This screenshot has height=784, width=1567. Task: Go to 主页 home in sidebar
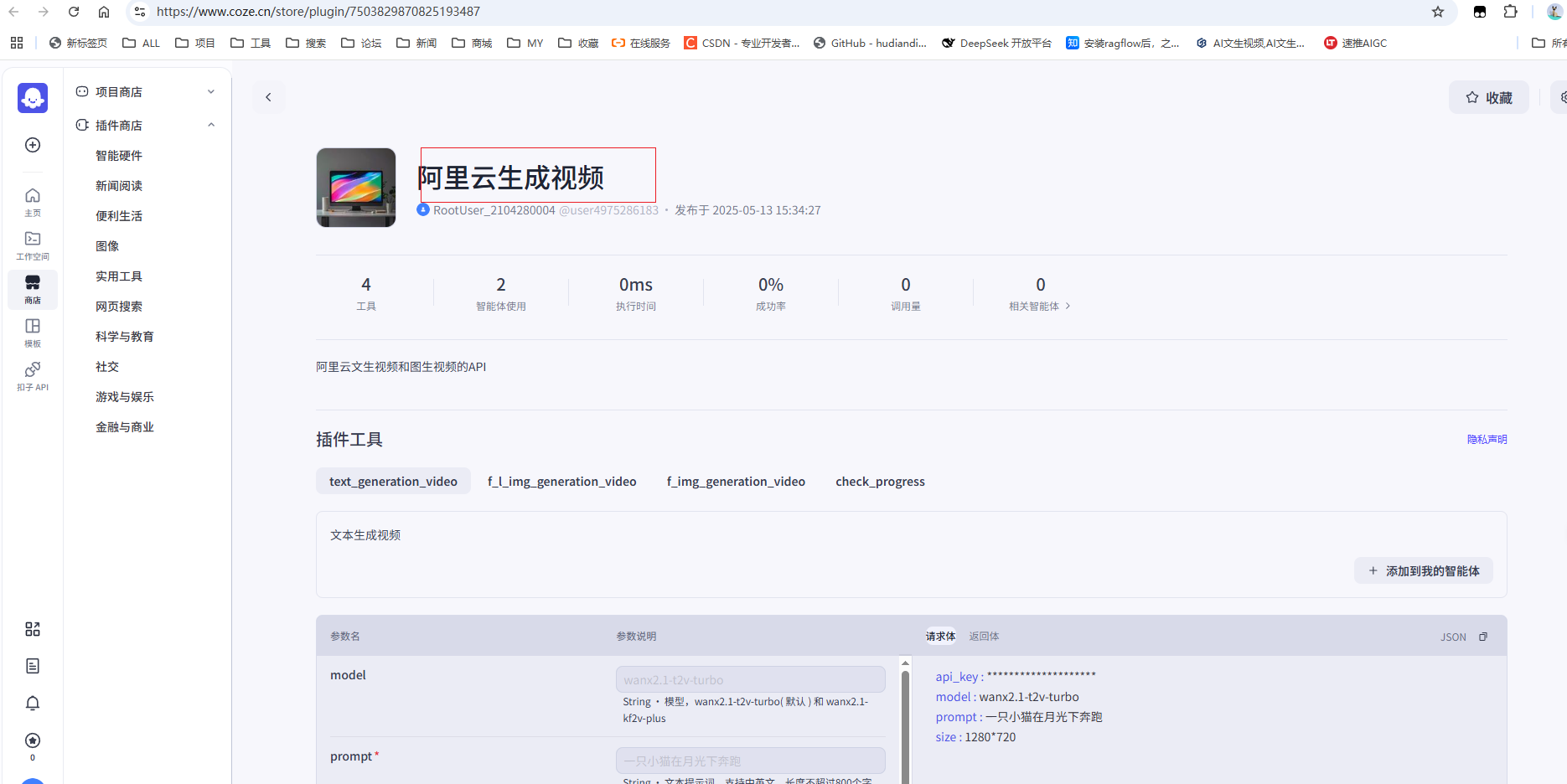[33, 201]
